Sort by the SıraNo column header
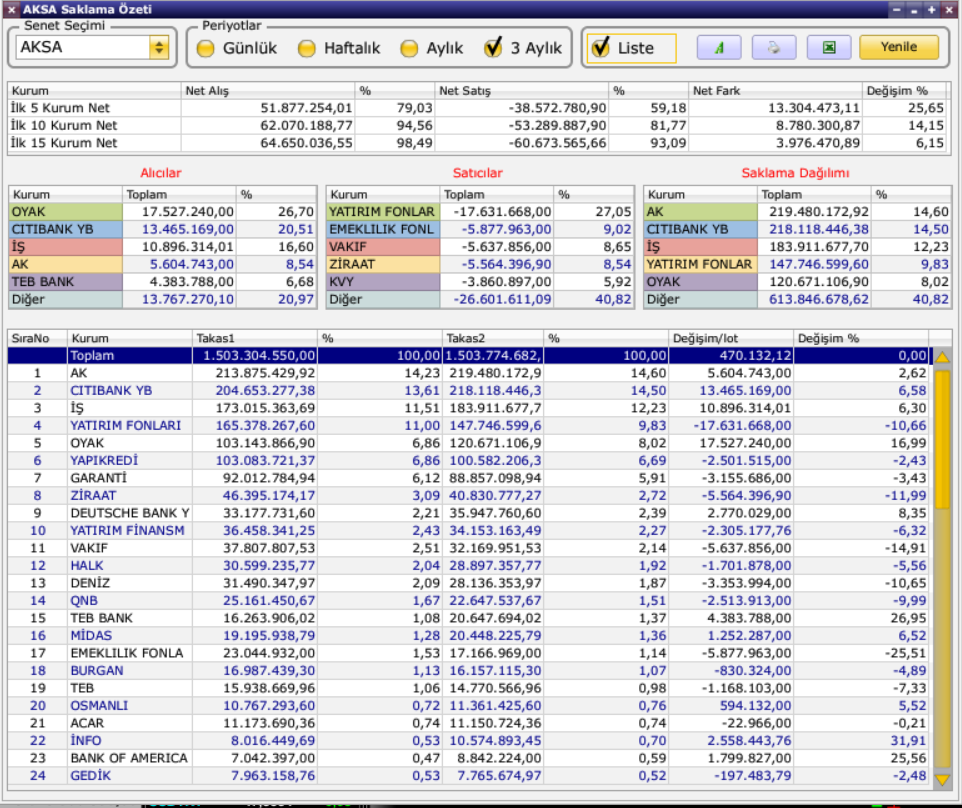This screenshot has height=808, width=962. click(x=37, y=338)
